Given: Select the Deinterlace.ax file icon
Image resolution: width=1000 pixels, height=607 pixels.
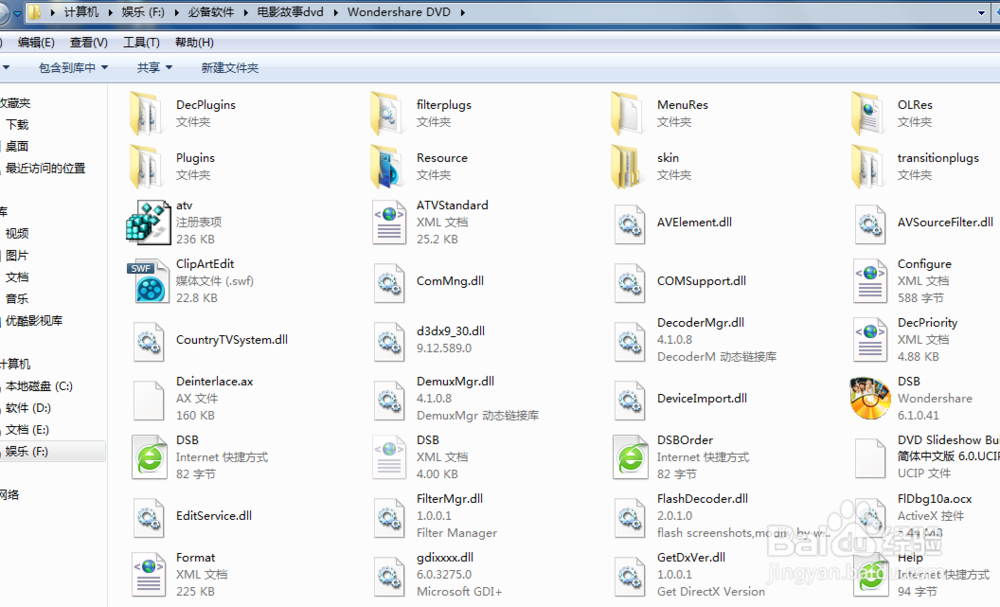Looking at the screenshot, I should point(149,400).
